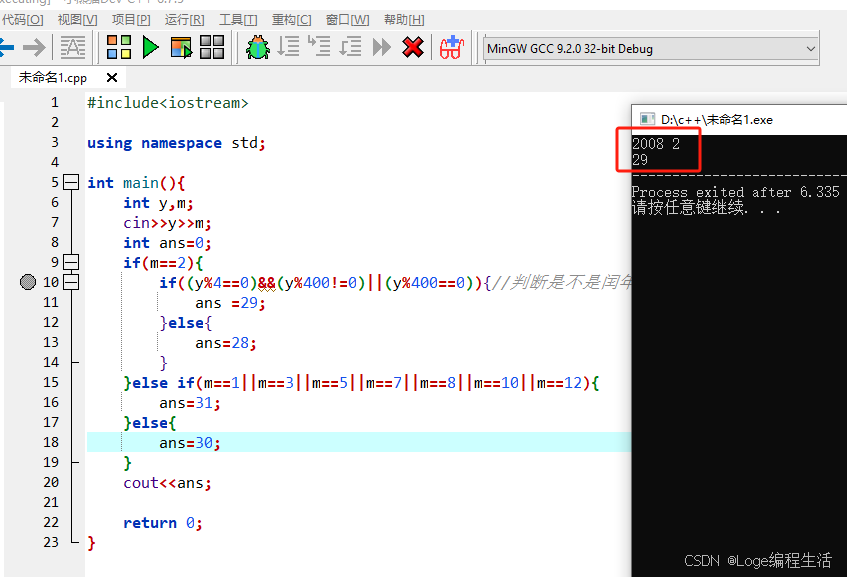
Task: Click the console input '2008 2'
Action: point(656,144)
